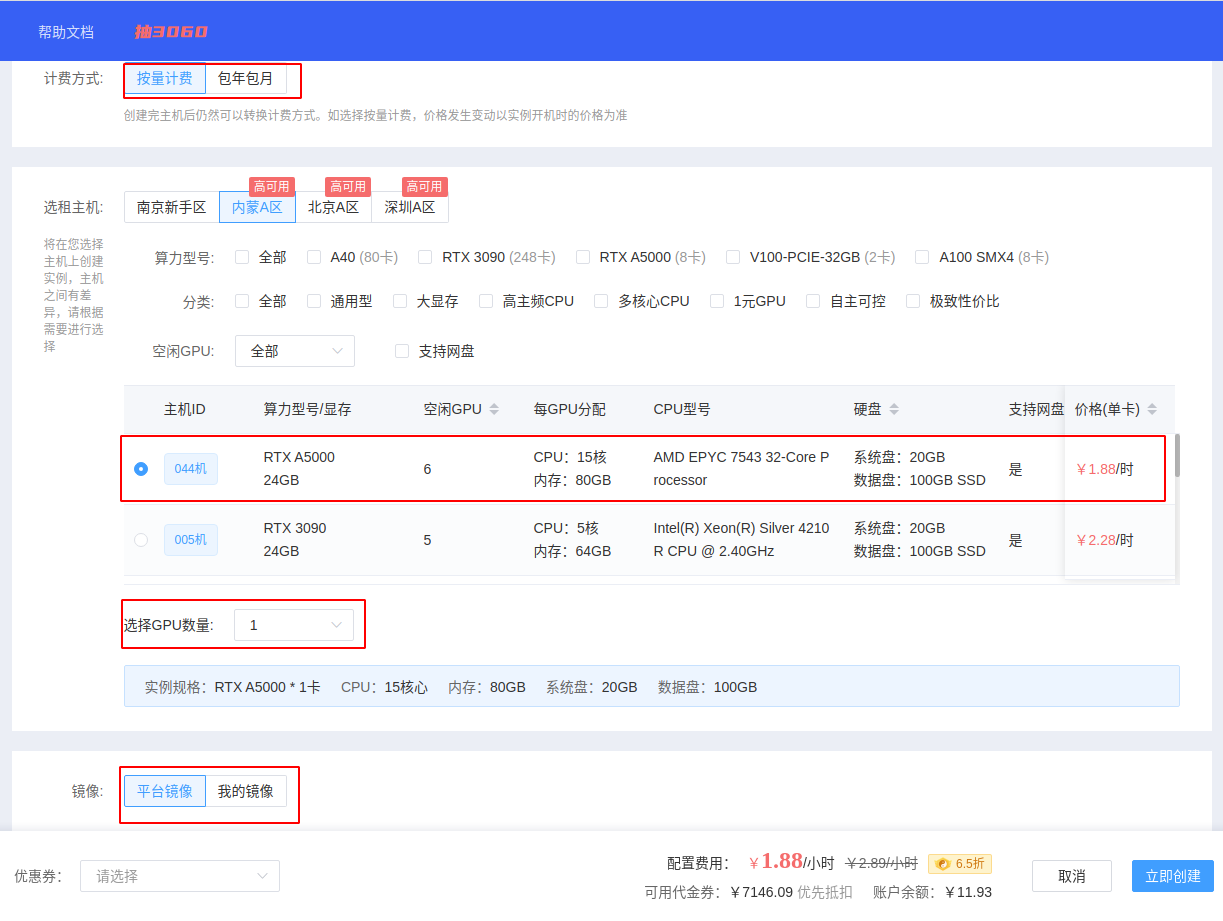Check the A40 (80卡) GPU model checkbox
The width and height of the screenshot is (1223, 921).
316,257
